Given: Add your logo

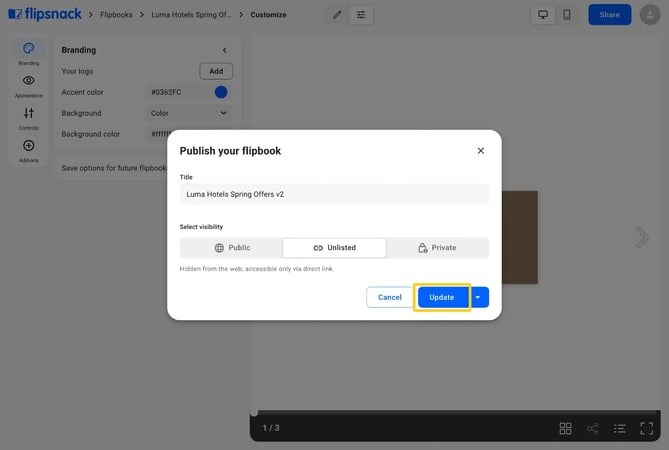Looking at the screenshot, I should point(216,71).
